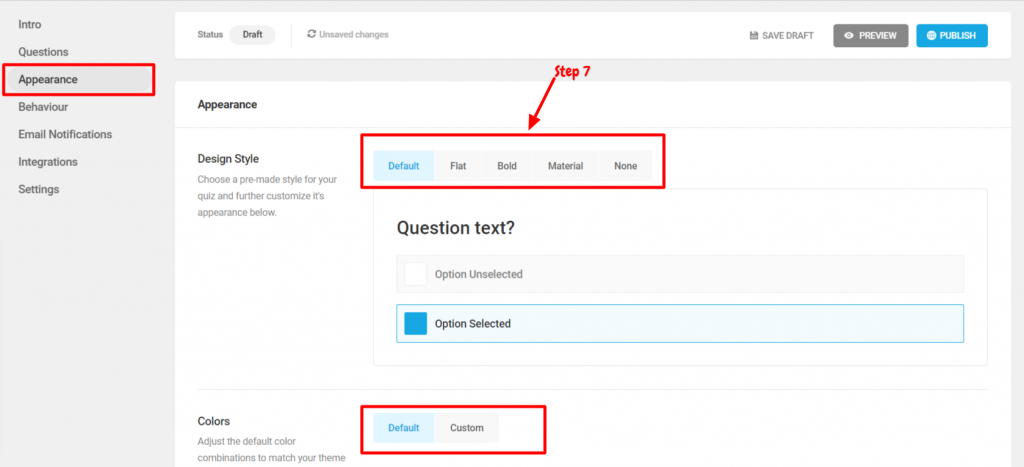The height and width of the screenshot is (467, 1024).
Task: Click the 'Question text?' preview heading
Action: [458, 227]
